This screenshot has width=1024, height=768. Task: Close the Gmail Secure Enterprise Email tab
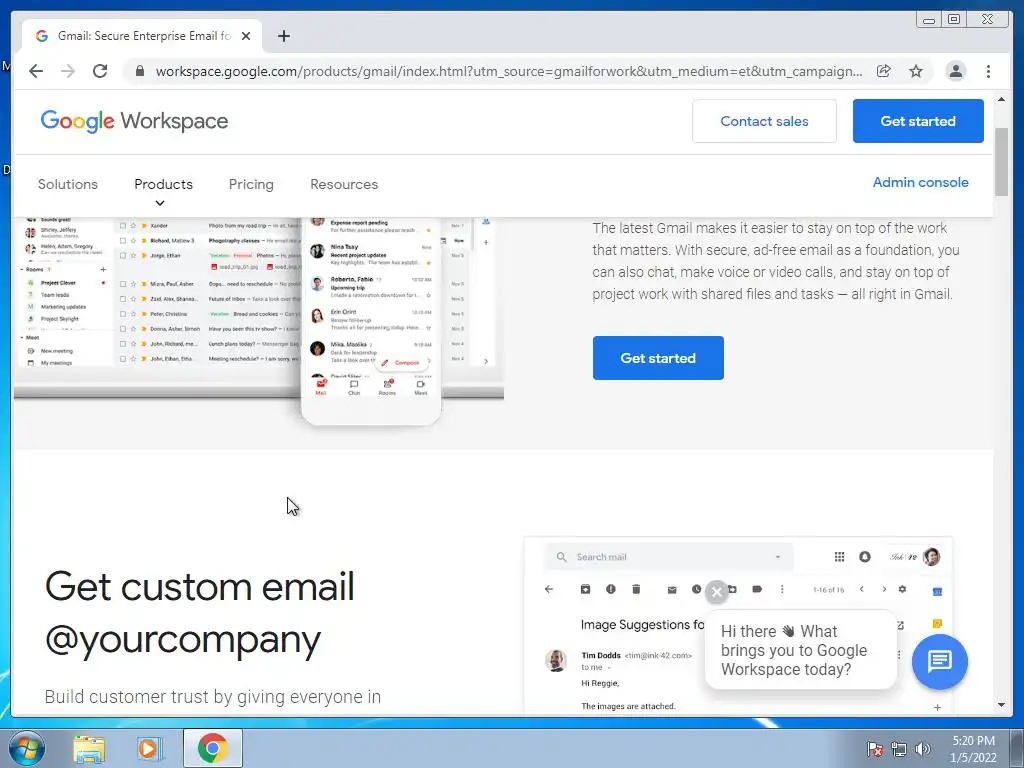246,36
